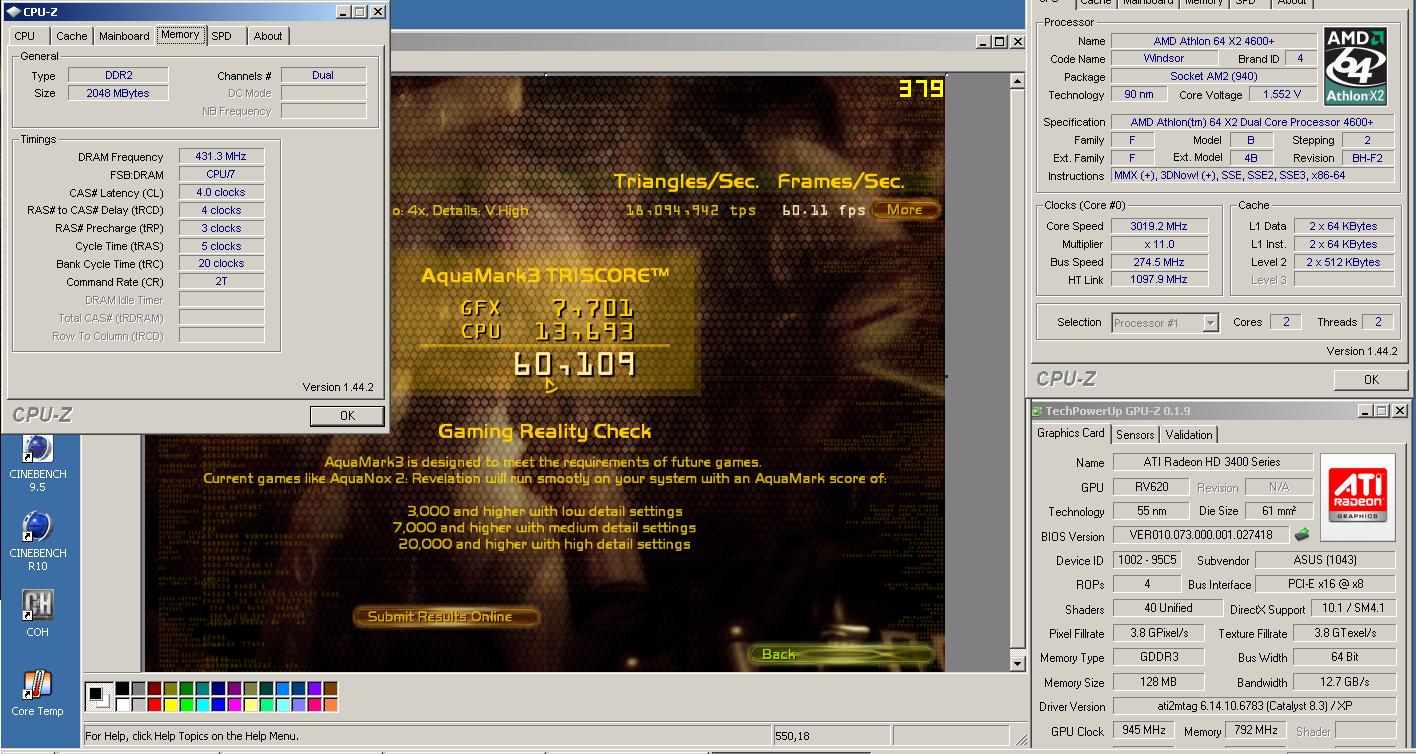Open the CINEBENCH 9.5 desktop shortcut

37,464
